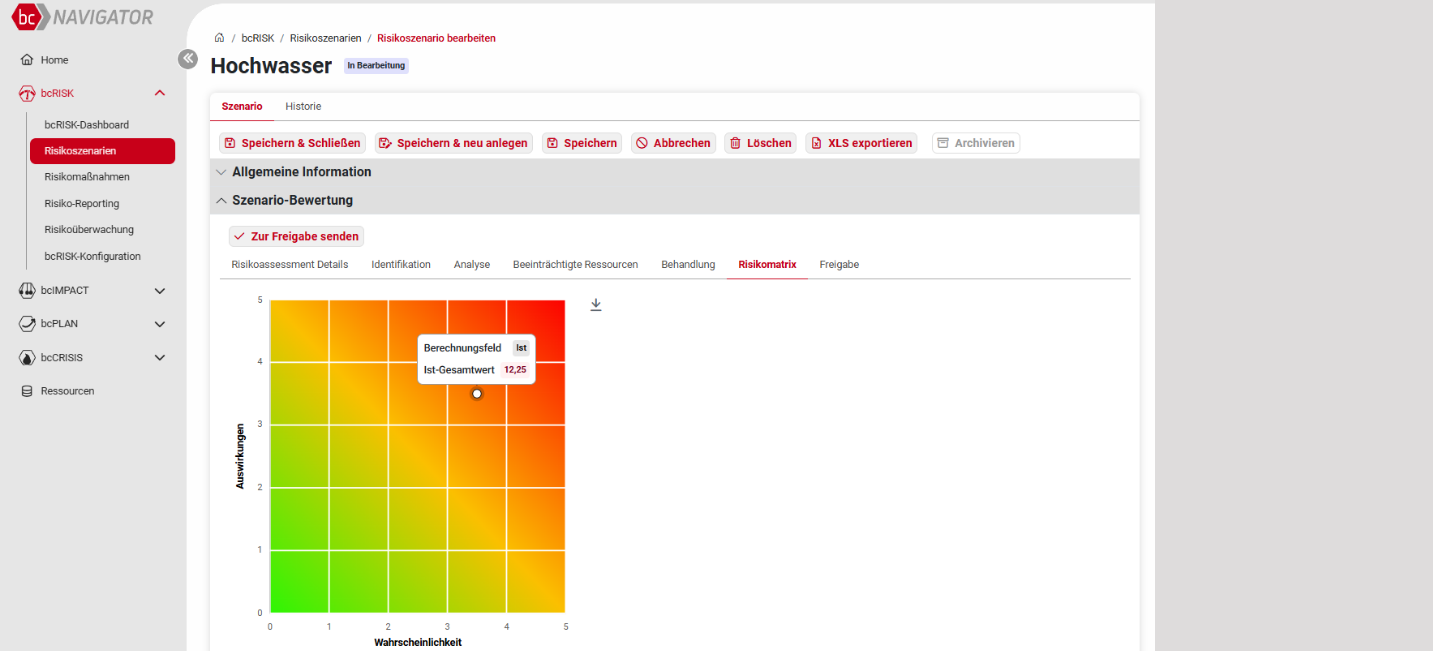Viewport: 1433px width, 651px height.
Task: Collapse the bcRISK menu chevron
Action: (160, 93)
